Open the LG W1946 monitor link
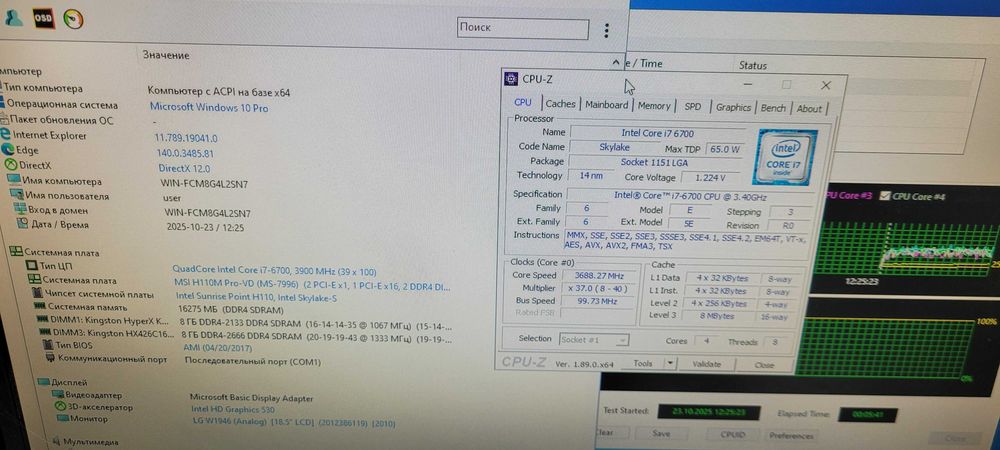Viewport: 1000px width, 450px height. pyautogui.click(x=294, y=423)
